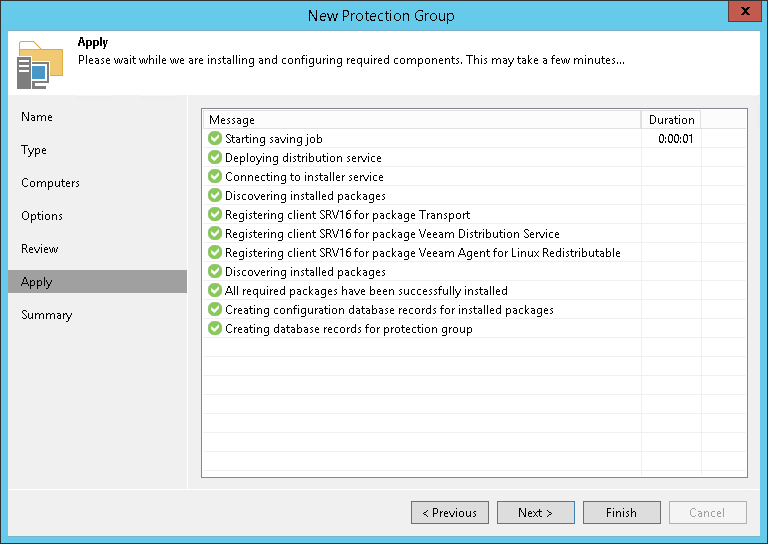Select the Apply step in sidebar

(97, 282)
